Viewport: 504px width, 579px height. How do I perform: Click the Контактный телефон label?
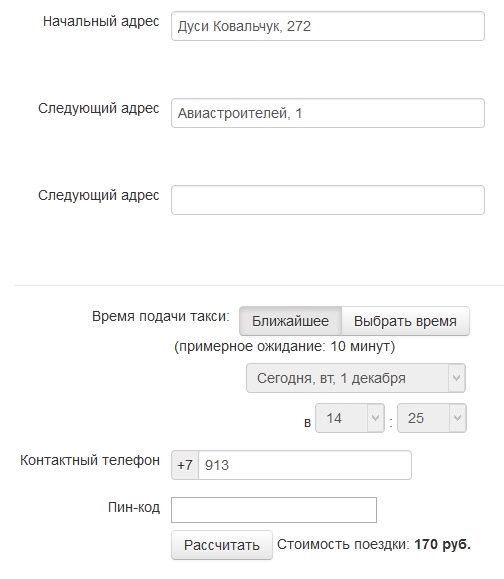pos(90,460)
